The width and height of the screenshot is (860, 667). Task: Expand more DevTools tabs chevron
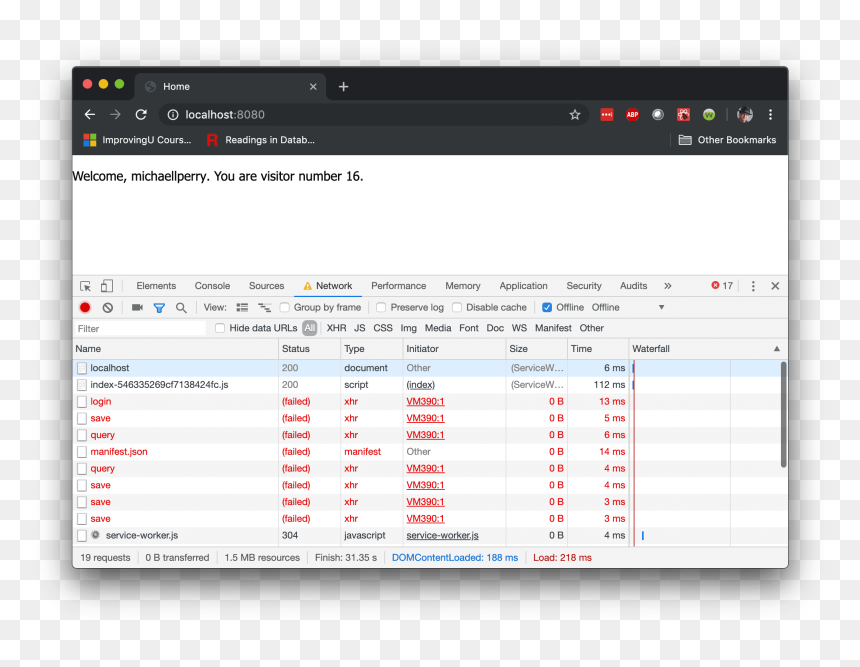tap(667, 286)
